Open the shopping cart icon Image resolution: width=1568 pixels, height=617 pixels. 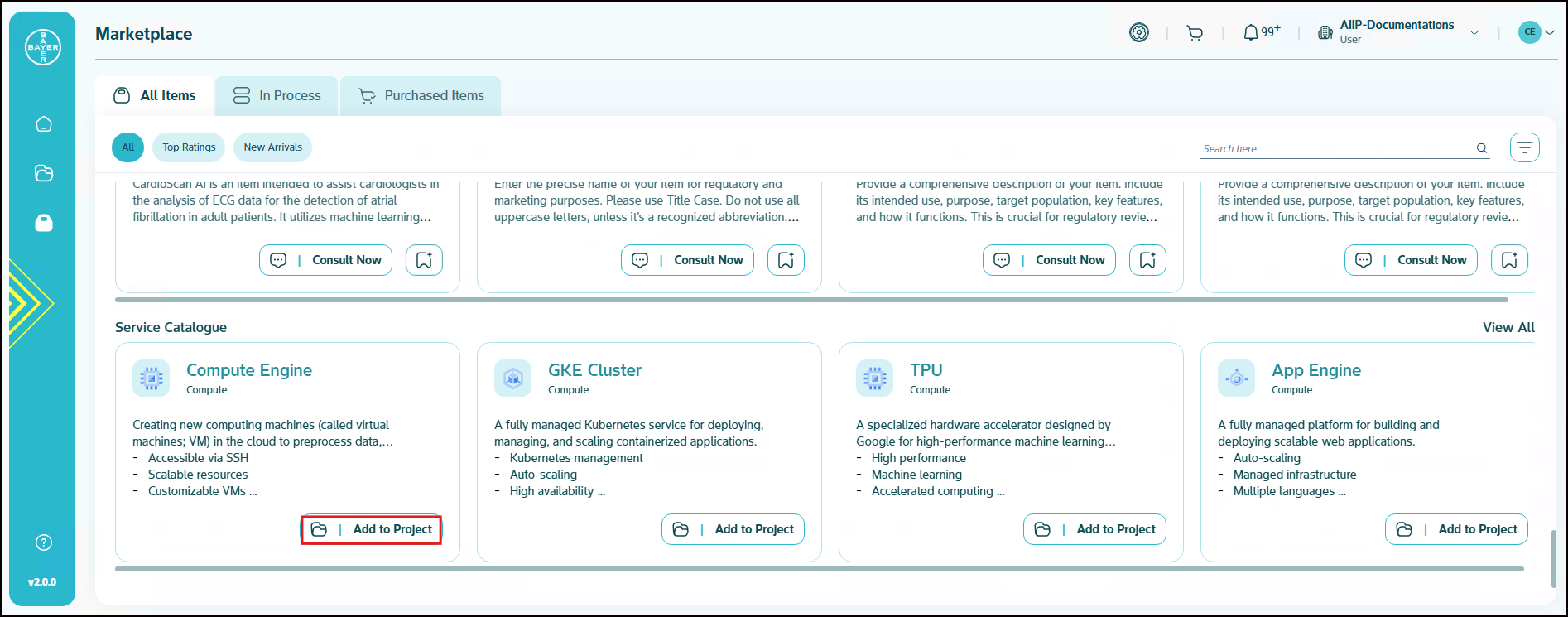1195,33
